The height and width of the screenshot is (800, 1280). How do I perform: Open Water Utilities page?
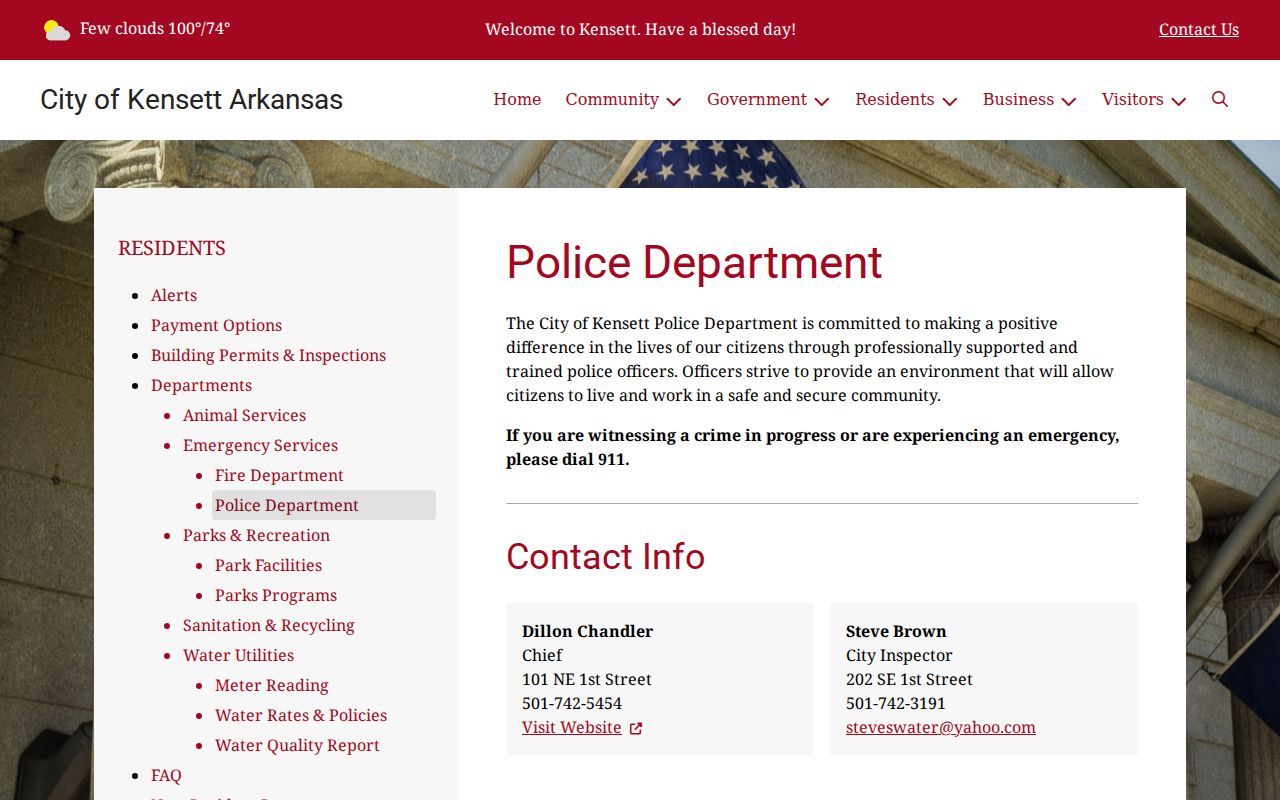(x=238, y=655)
